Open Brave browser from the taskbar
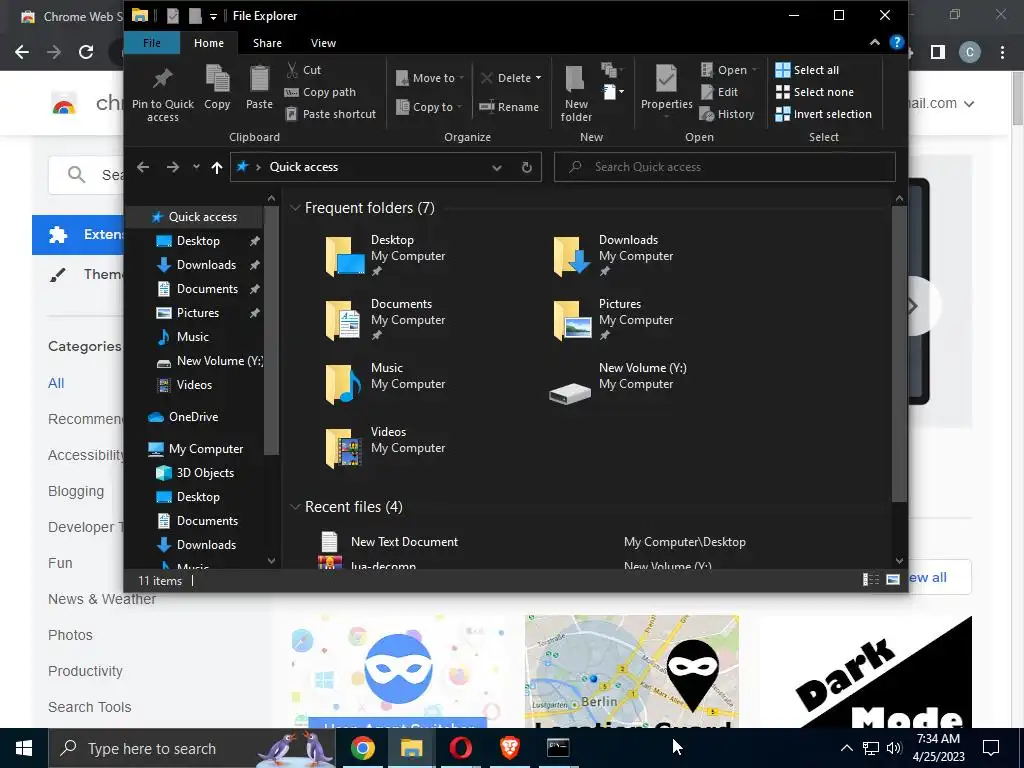 click(509, 748)
